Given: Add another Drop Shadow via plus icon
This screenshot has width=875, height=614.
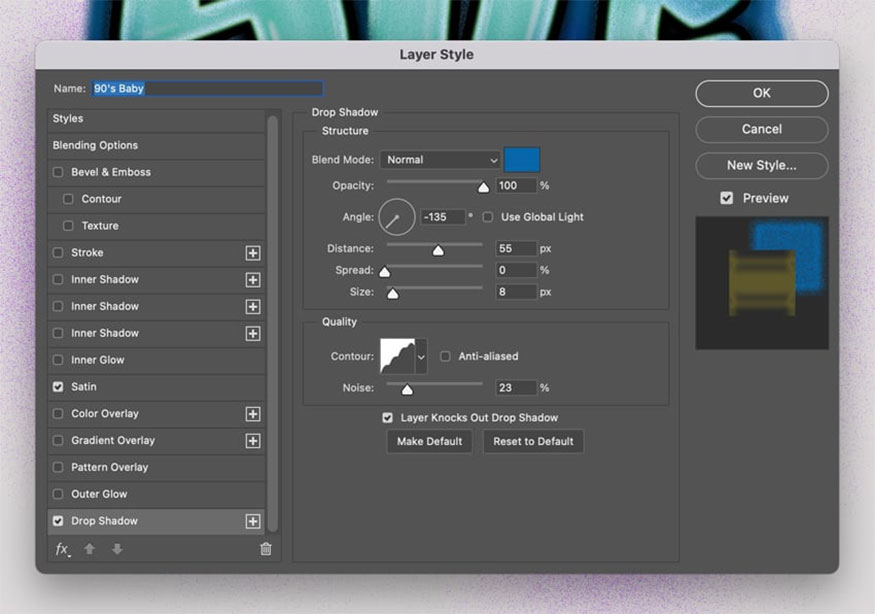Looking at the screenshot, I should click(x=253, y=521).
